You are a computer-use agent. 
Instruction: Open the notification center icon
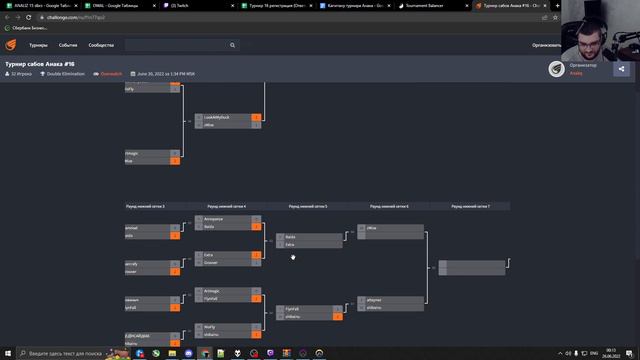pyautogui.click(x=629, y=353)
